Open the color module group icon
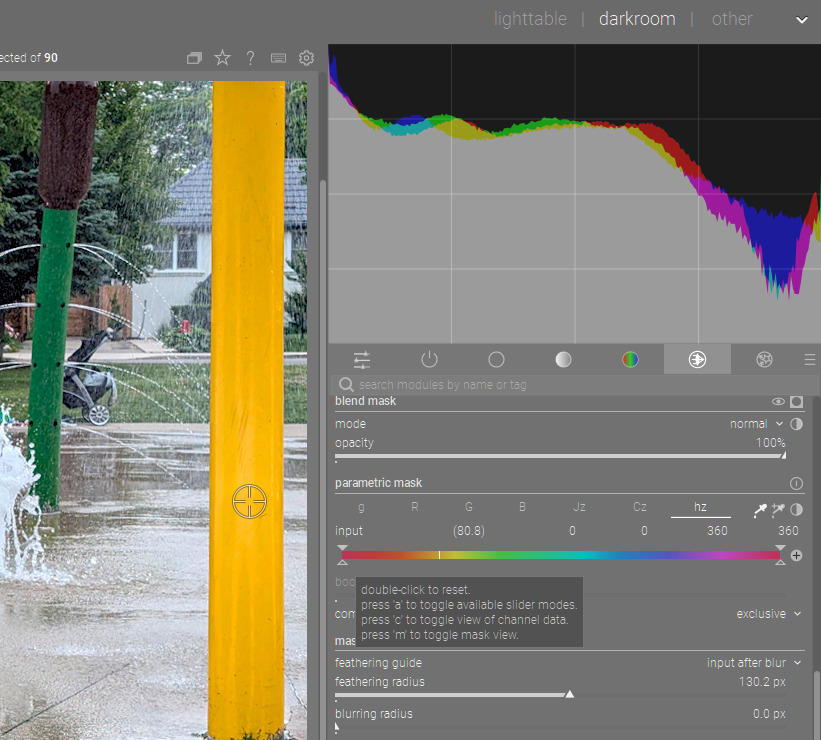Image resolution: width=821 pixels, height=740 pixels. click(x=630, y=360)
